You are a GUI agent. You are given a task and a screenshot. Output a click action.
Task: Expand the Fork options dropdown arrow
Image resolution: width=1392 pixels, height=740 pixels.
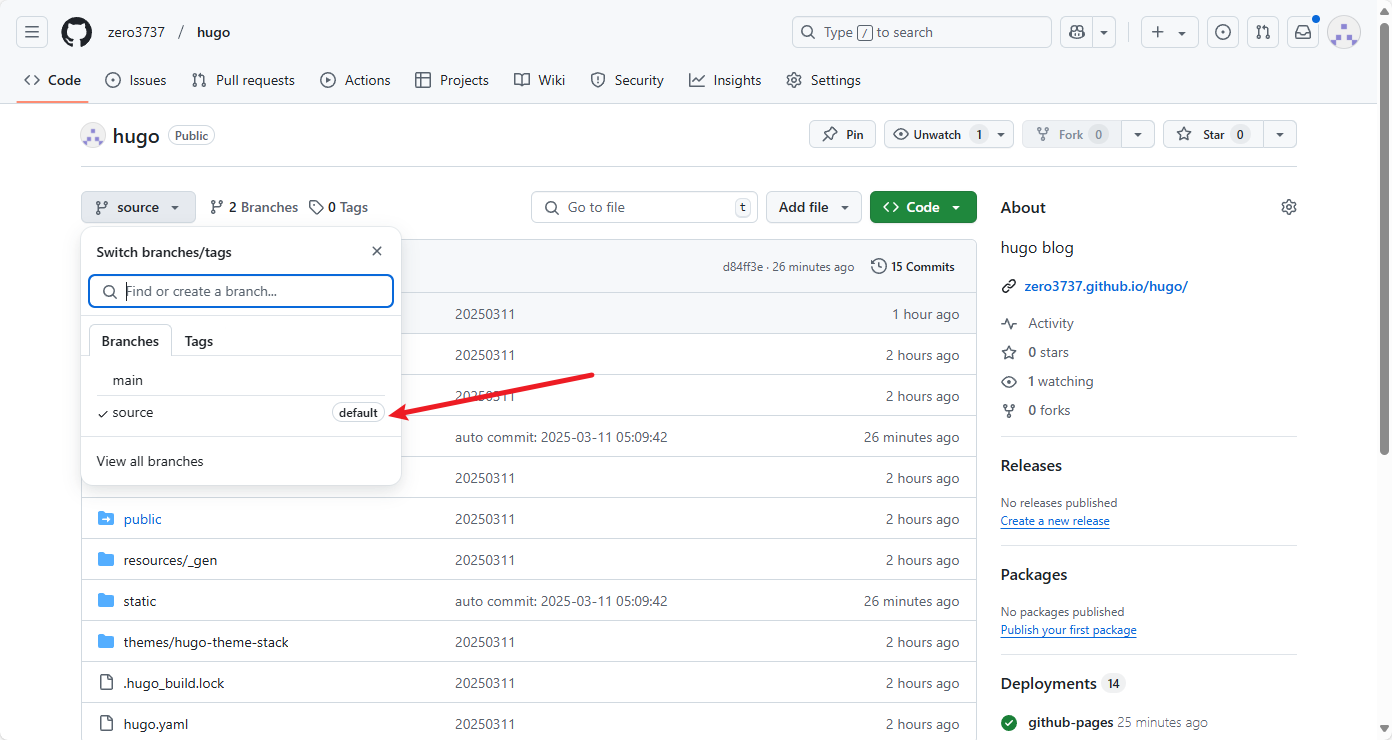pyautogui.click(x=1138, y=134)
